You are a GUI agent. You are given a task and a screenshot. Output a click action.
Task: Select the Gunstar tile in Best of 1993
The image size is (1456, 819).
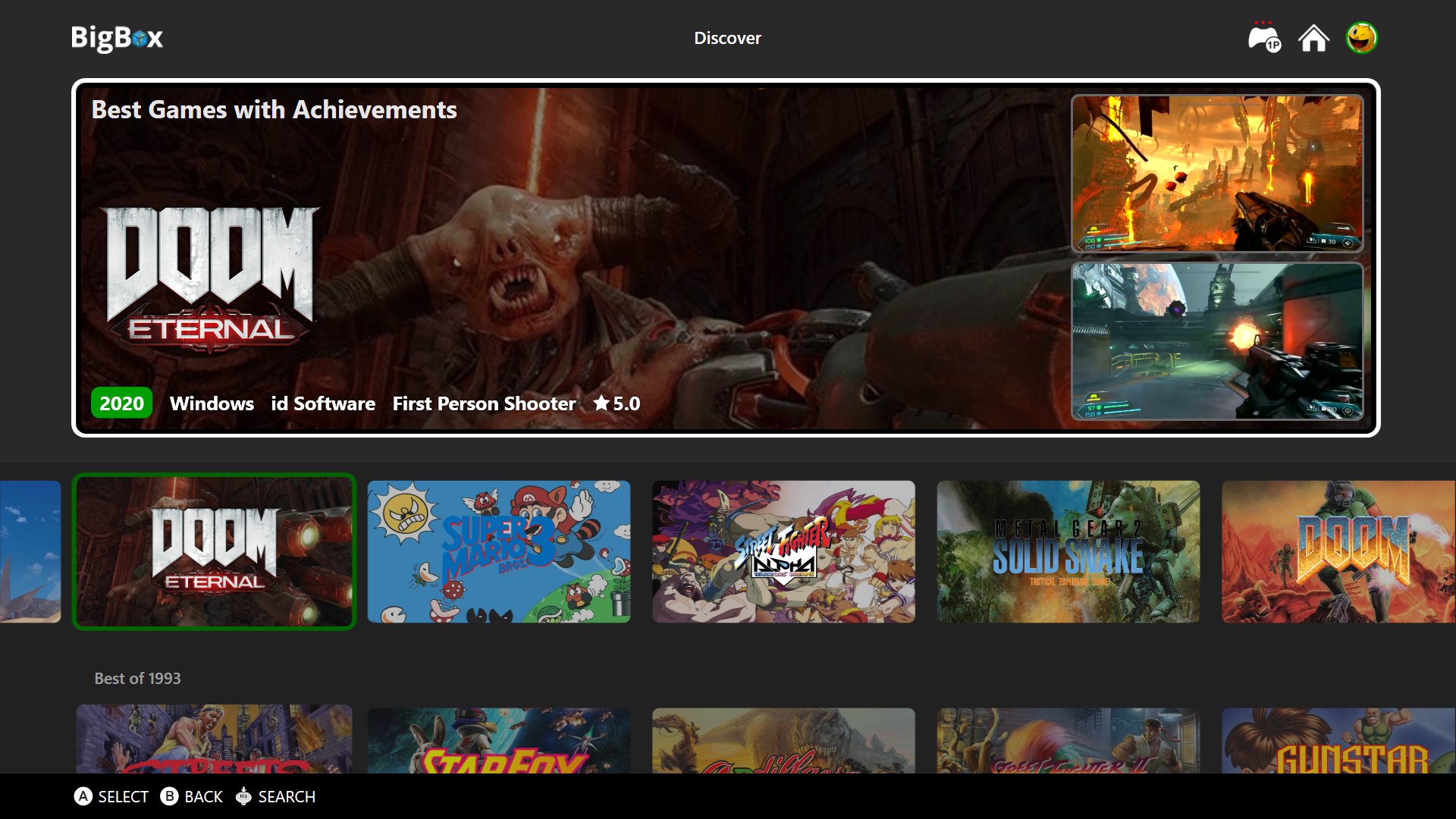[1338, 740]
